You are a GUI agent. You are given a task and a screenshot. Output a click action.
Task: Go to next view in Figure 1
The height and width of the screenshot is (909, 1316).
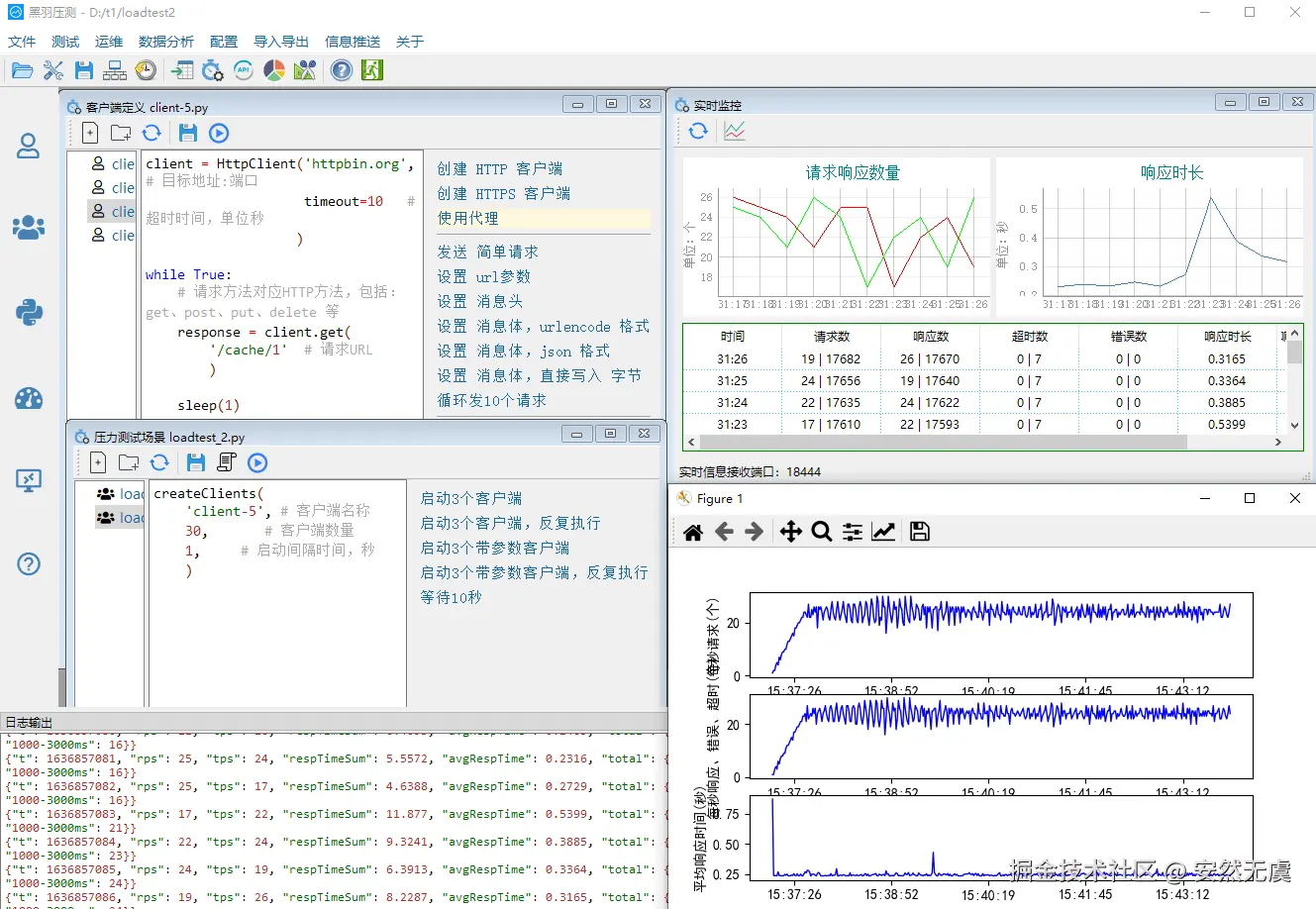[755, 532]
